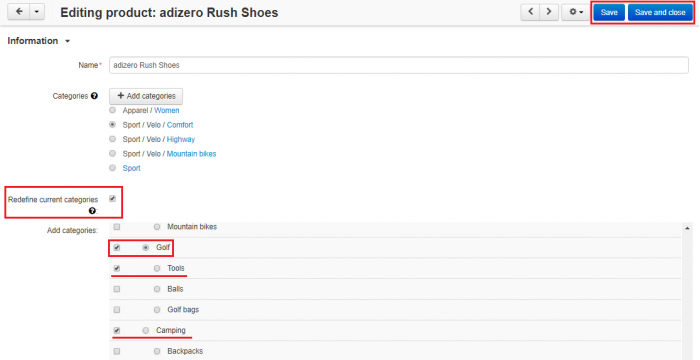Open the Highway category link
Viewport: 700px width, 360px height.
pos(181,139)
